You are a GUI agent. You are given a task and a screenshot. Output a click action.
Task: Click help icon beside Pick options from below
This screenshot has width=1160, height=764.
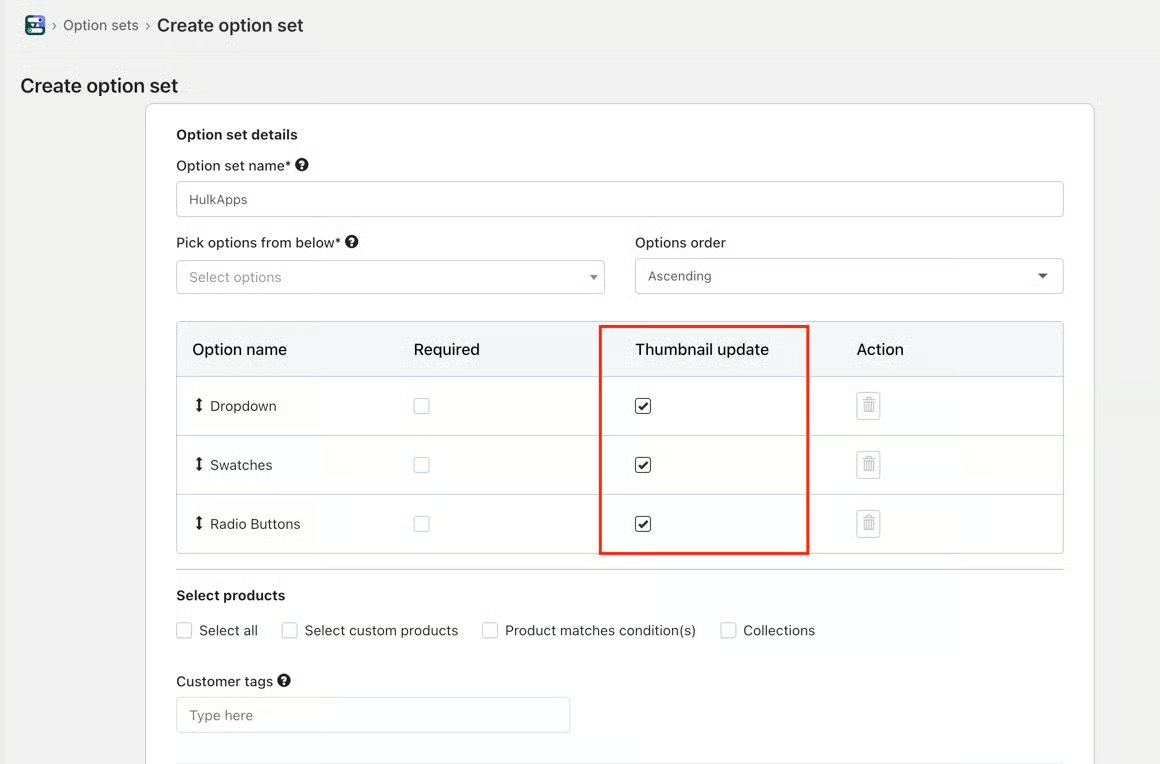[x=352, y=242]
